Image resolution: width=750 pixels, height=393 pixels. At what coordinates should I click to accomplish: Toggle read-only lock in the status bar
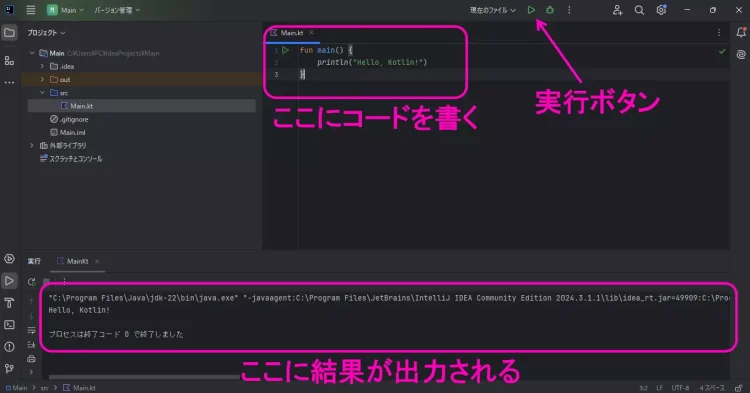tap(739, 388)
